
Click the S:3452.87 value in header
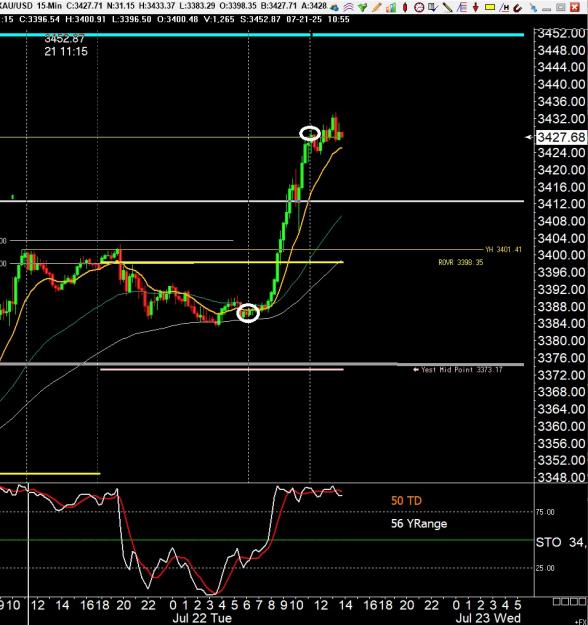click(260, 19)
